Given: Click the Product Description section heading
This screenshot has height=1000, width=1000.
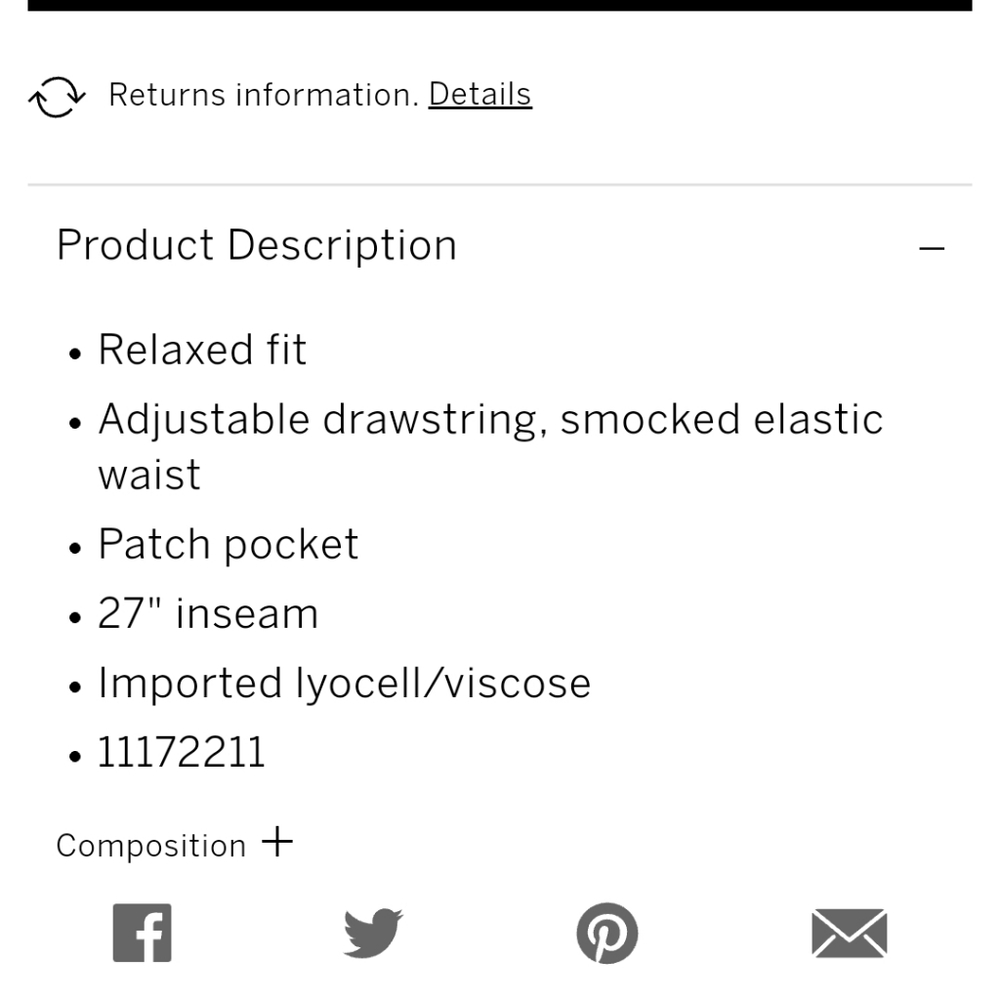Looking at the screenshot, I should click(x=256, y=245).
